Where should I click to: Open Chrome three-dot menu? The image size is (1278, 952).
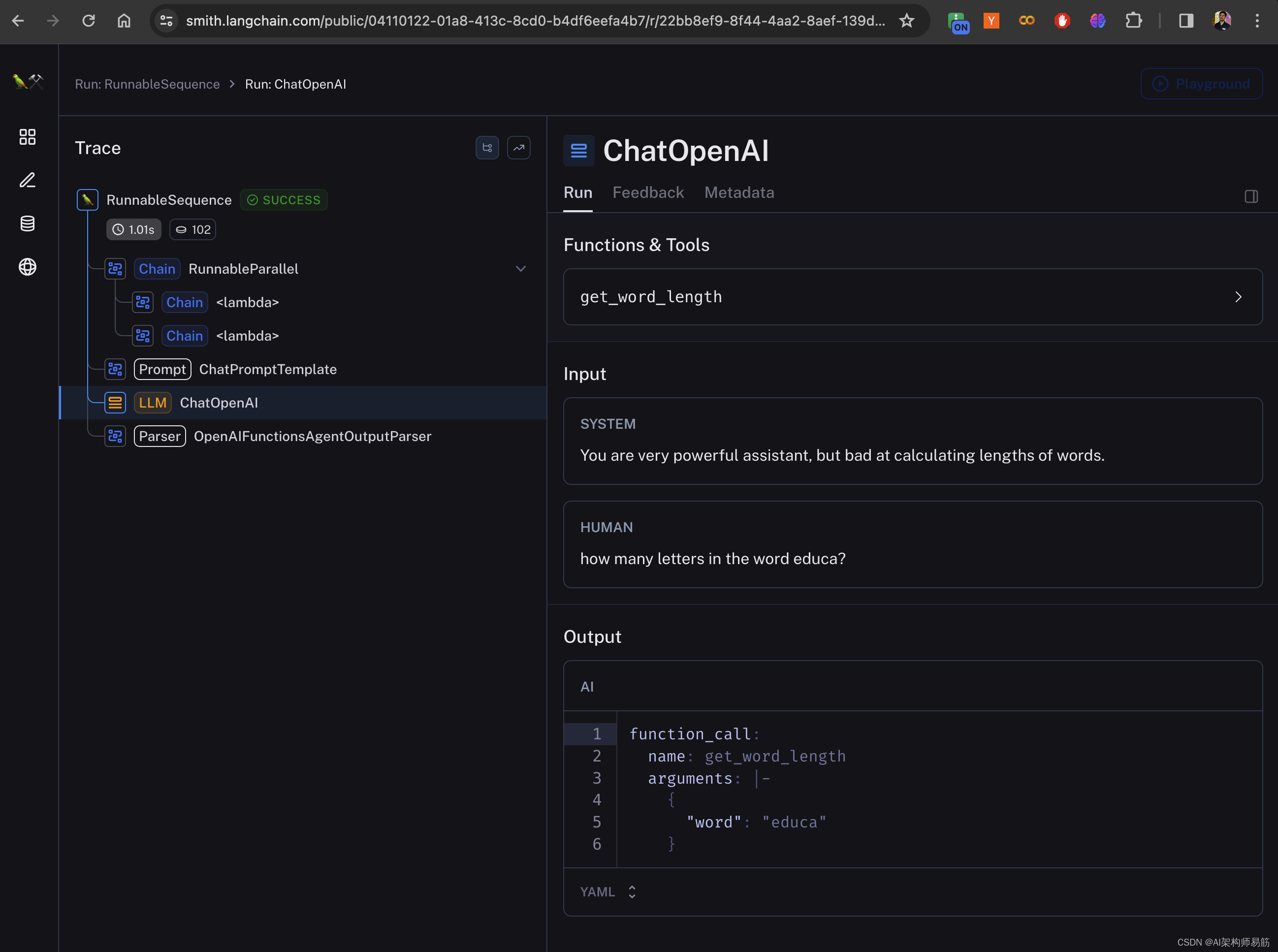coord(1257,21)
